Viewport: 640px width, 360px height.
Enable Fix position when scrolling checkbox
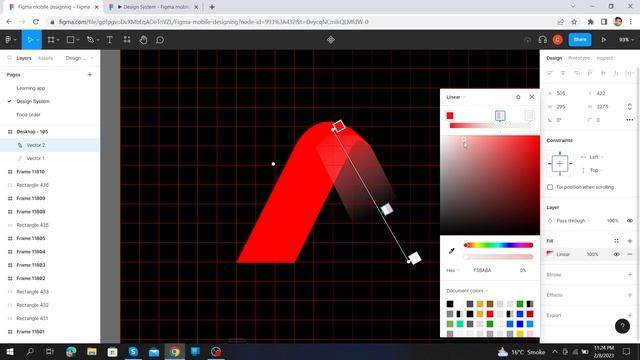(550, 187)
